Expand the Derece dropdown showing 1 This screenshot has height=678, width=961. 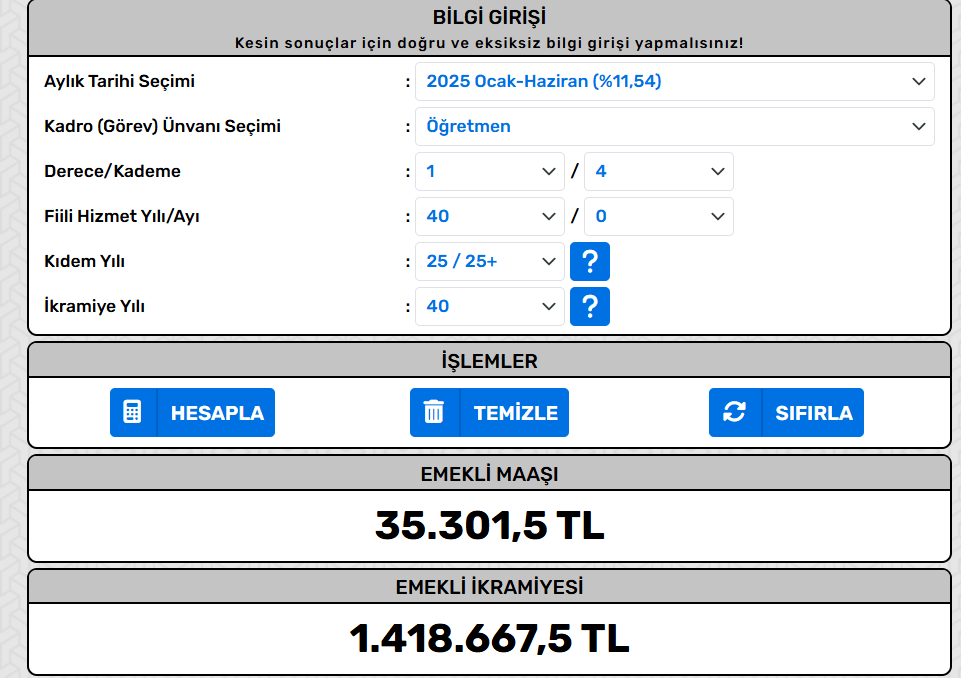(490, 172)
